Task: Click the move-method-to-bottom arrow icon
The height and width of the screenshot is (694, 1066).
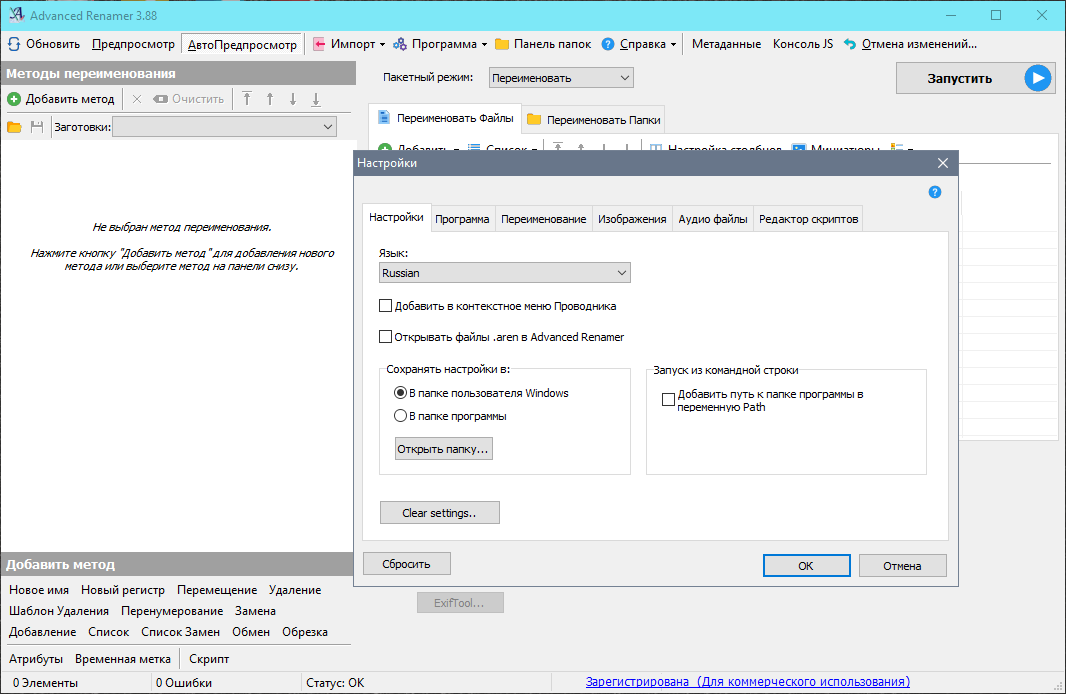Action: 316,99
